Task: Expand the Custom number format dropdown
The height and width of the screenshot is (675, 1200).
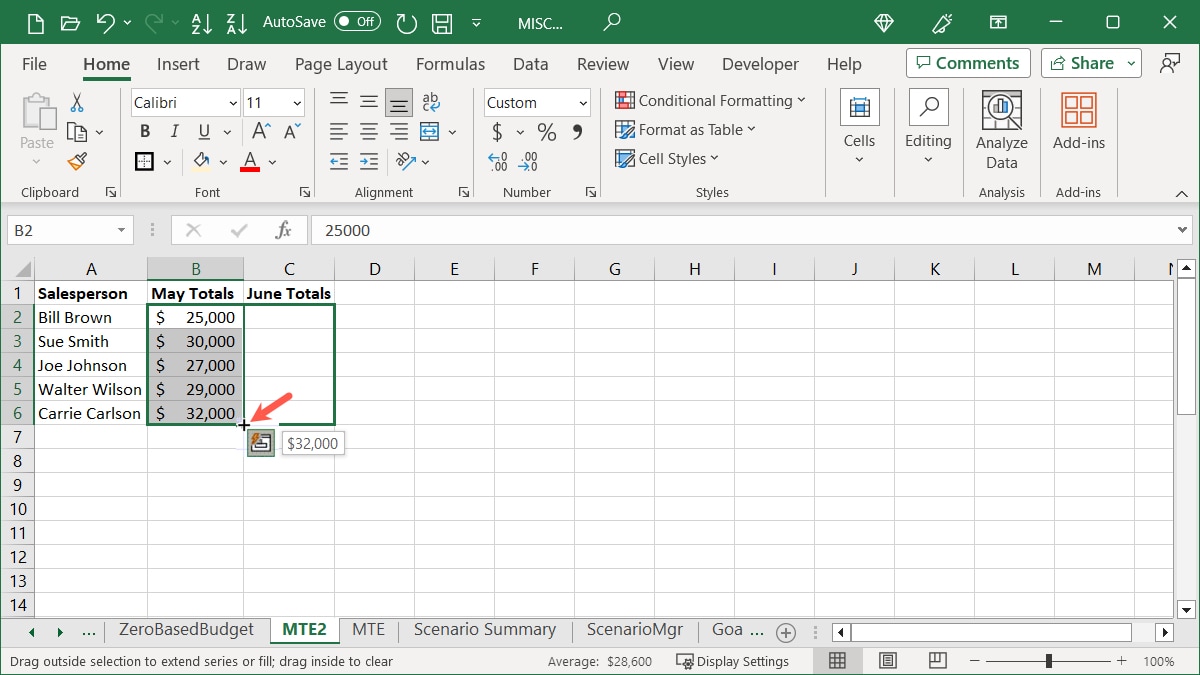Action: 583,103
